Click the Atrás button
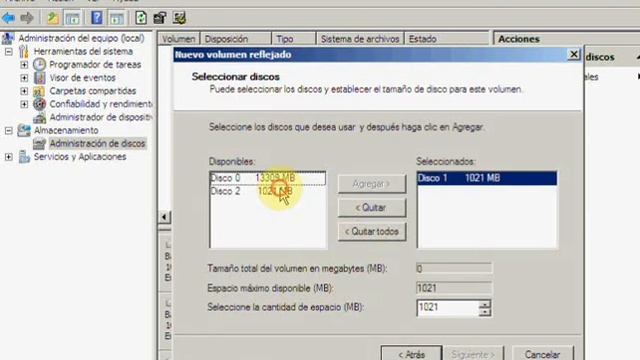640x360 pixels. 411,353
